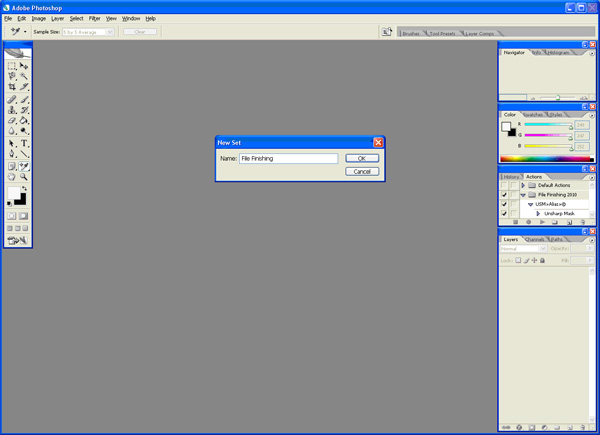
Task: Open the Filter menu
Action: click(94, 18)
